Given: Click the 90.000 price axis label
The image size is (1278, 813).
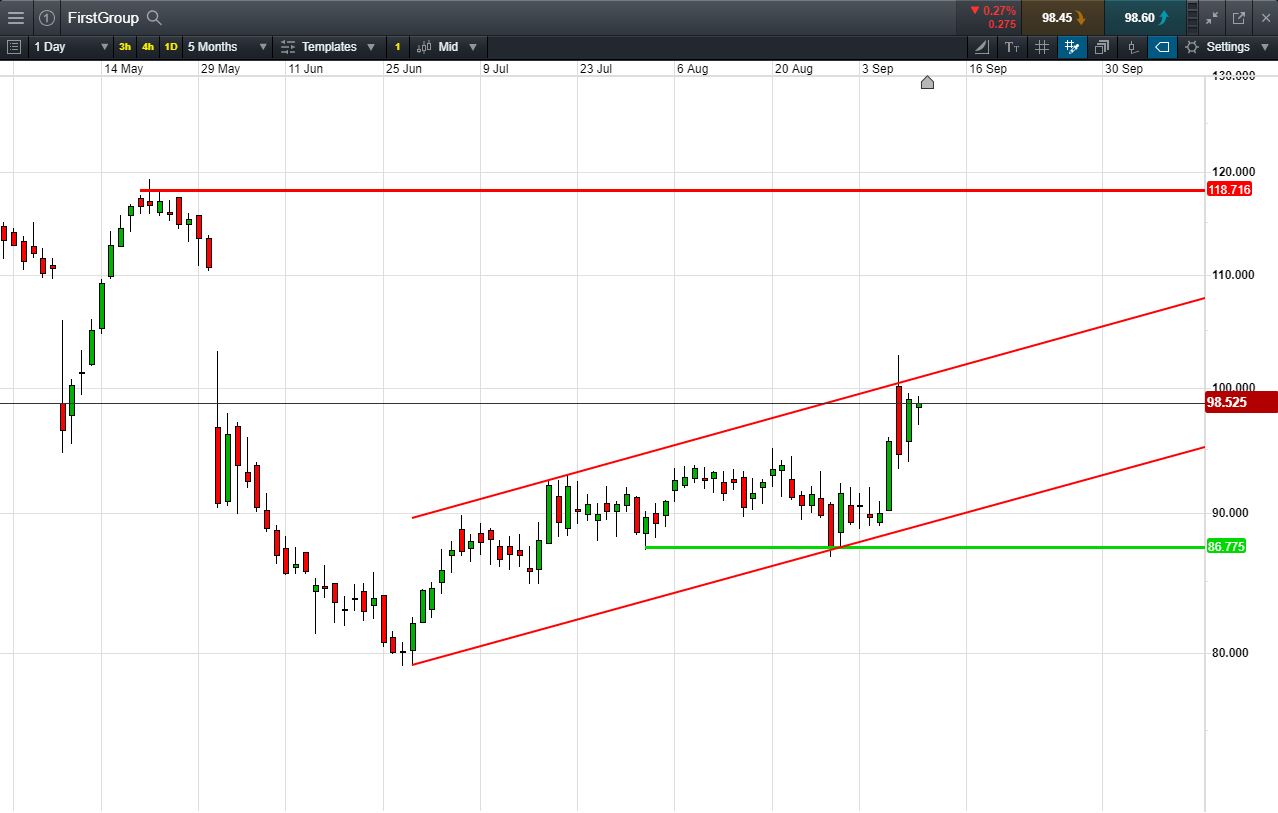Looking at the screenshot, I should click(x=1230, y=513).
